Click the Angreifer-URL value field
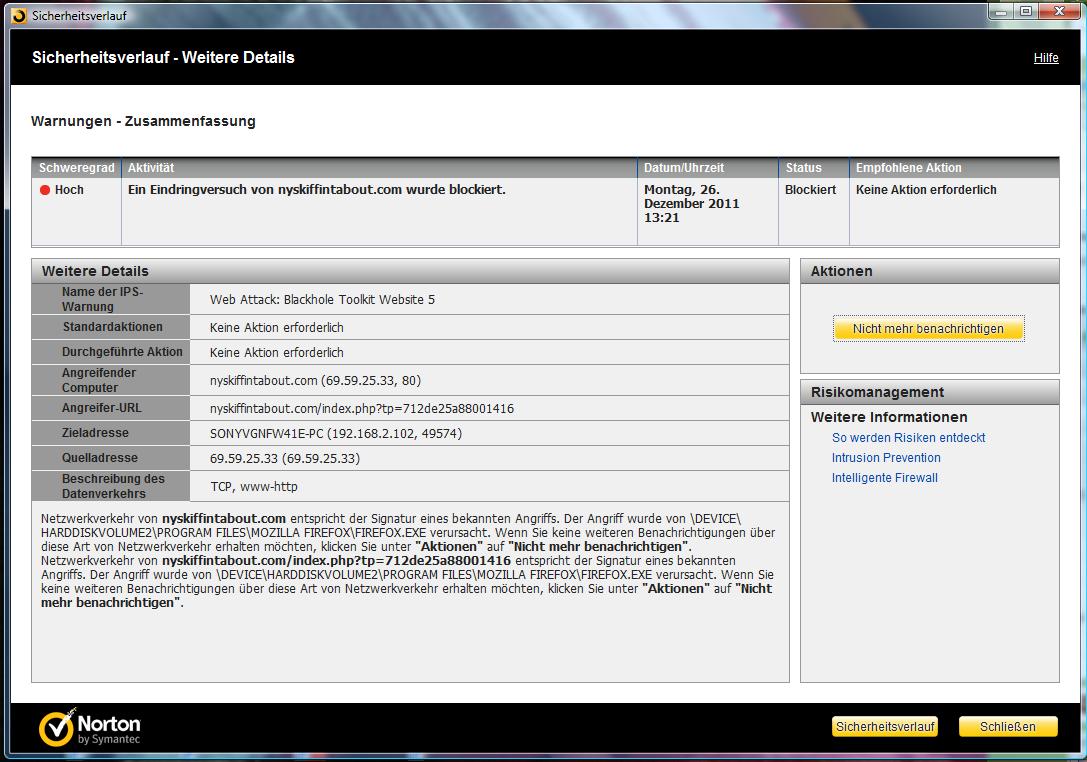This screenshot has width=1087, height=762. [x=362, y=409]
